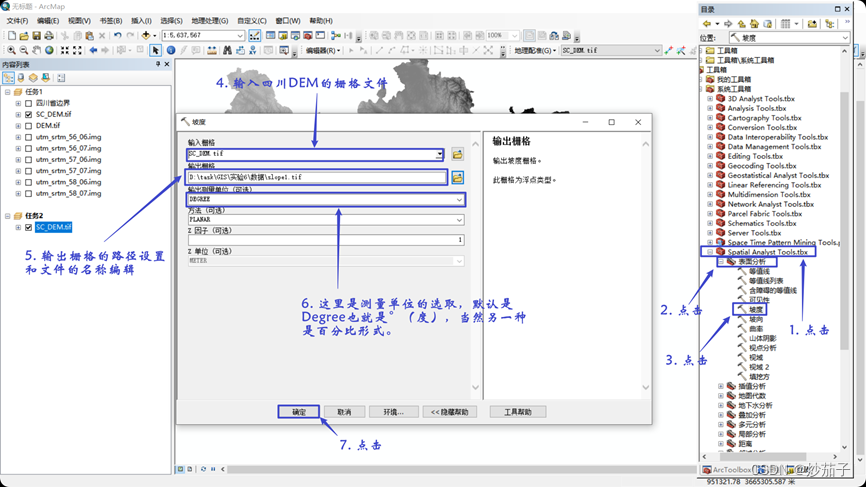Click Catalog Home icon
The image size is (866, 487).
click(754, 24)
